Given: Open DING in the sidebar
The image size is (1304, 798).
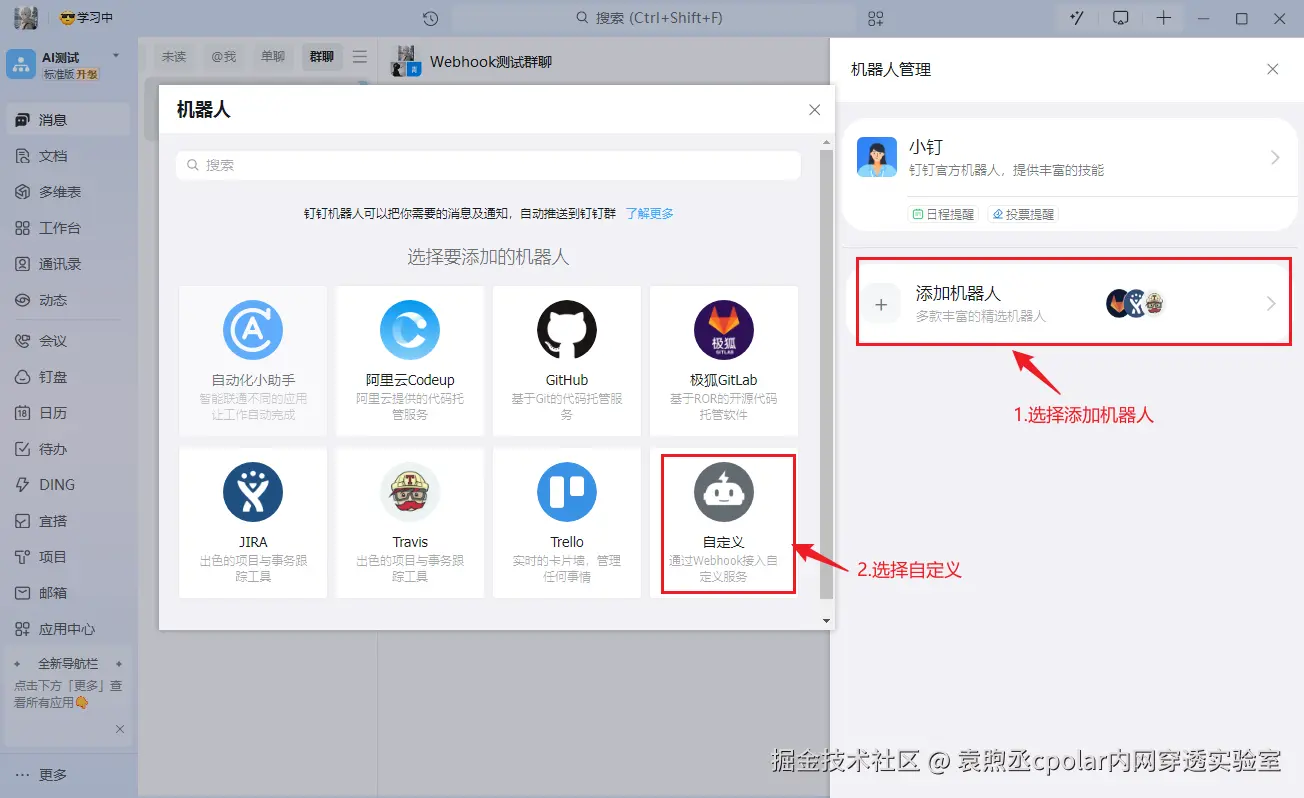Looking at the screenshot, I should point(66,485).
